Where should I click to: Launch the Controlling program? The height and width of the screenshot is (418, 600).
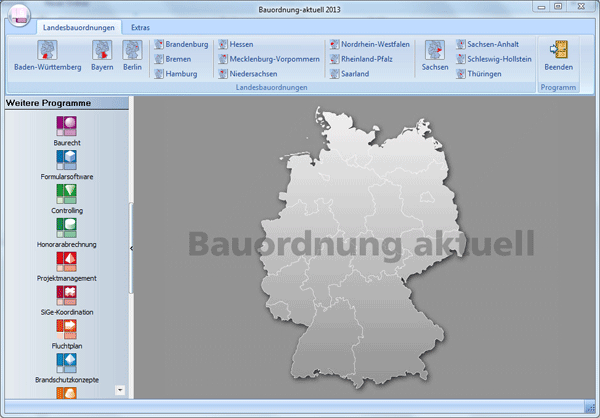[67, 199]
